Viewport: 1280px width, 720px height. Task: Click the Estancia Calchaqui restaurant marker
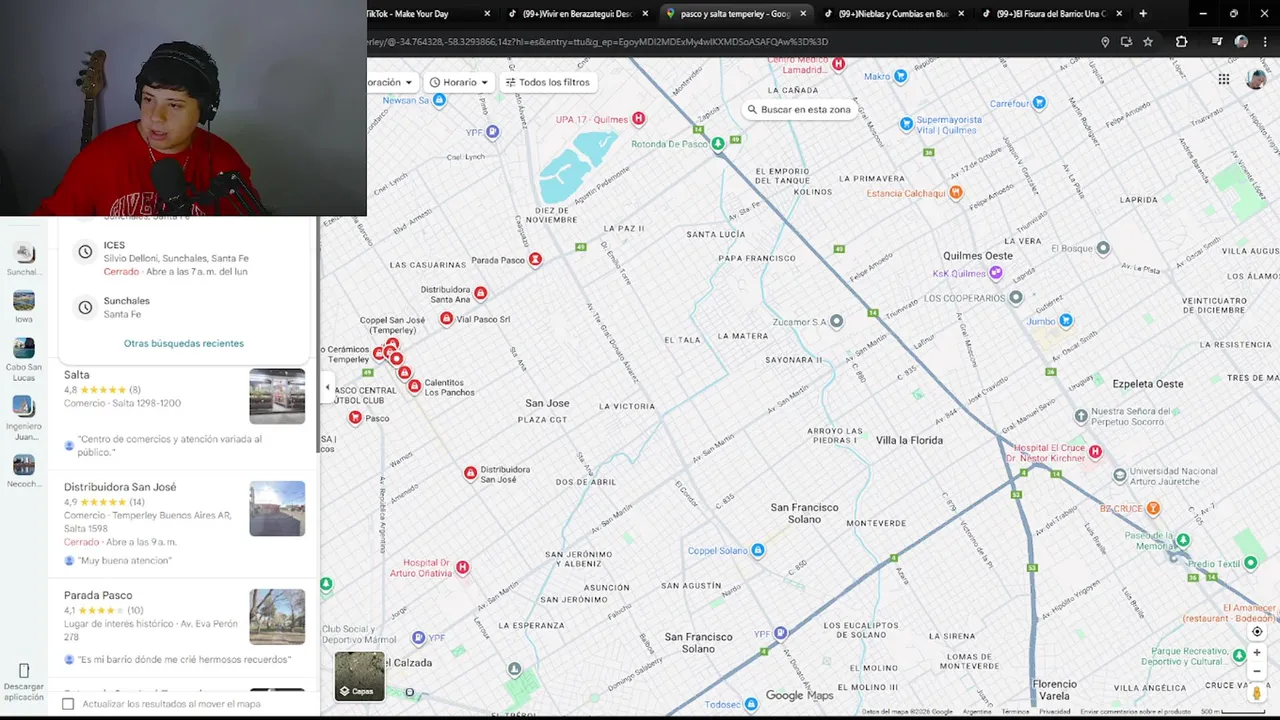957,193
